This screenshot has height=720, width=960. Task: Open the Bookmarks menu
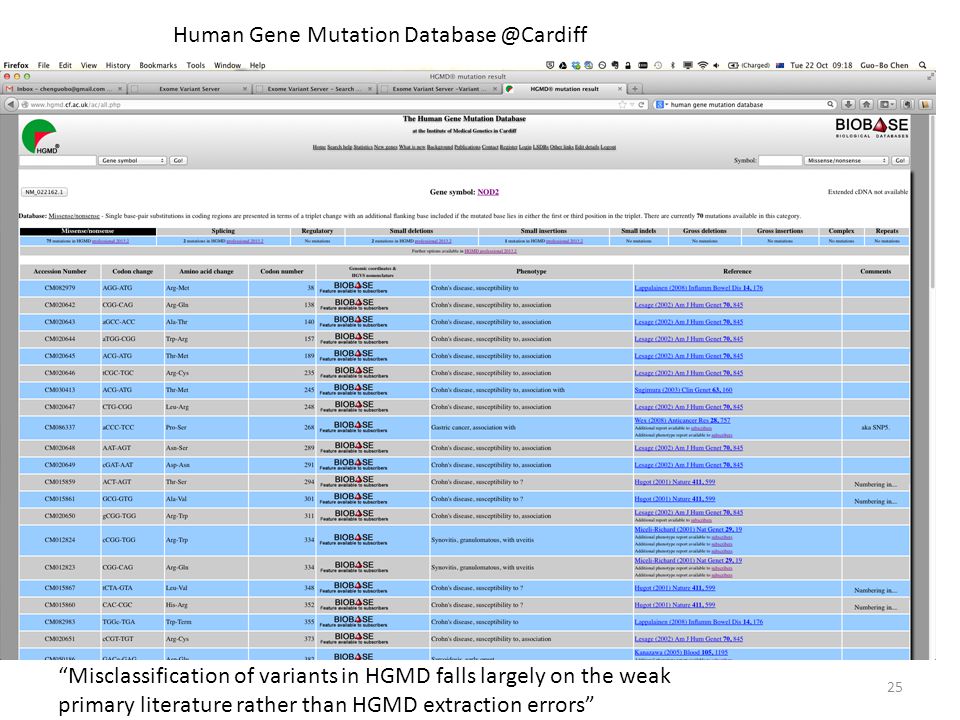tap(158, 65)
